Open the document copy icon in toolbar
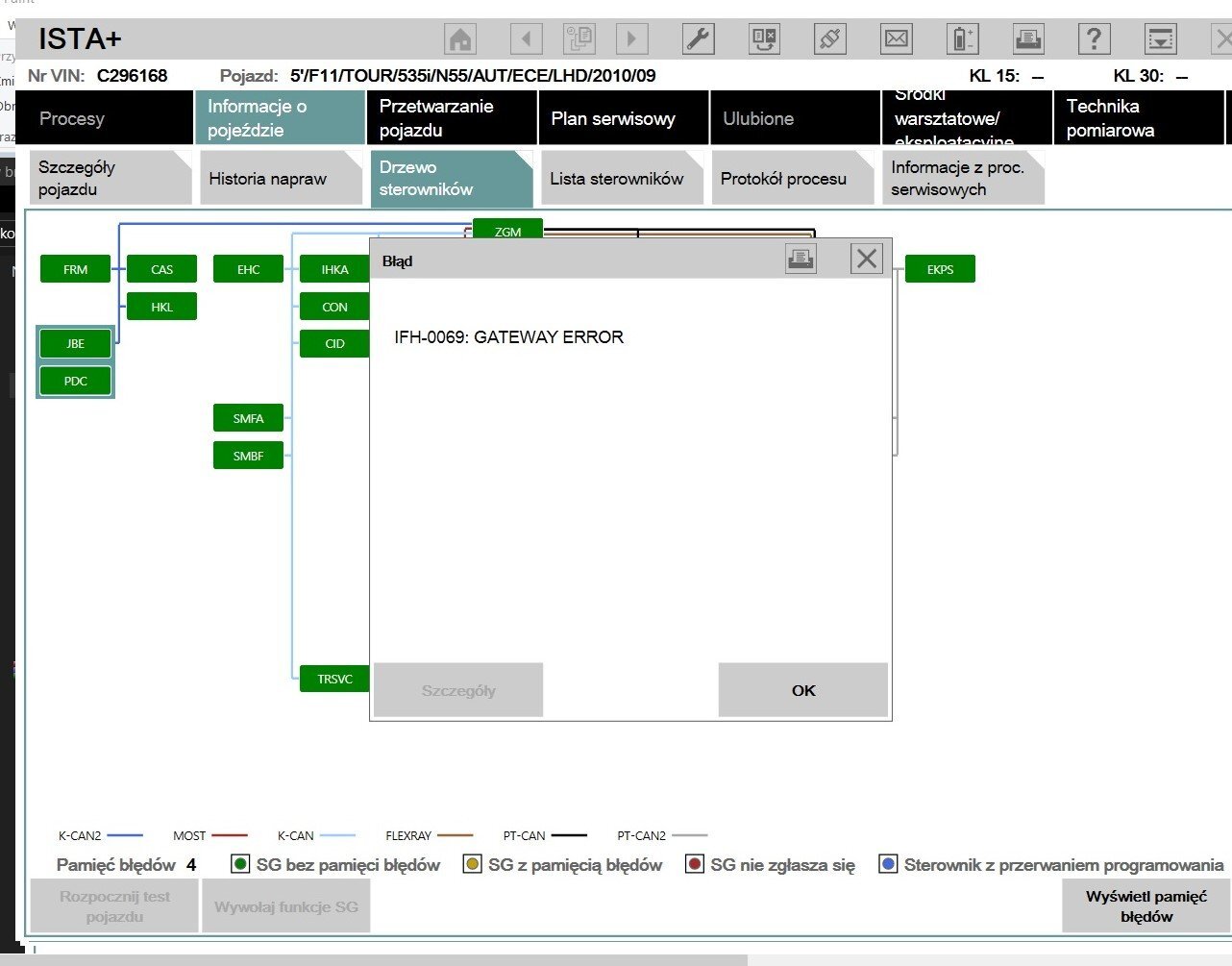Image resolution: width=1232 pixels, height=966 pixels. point(579,39)
